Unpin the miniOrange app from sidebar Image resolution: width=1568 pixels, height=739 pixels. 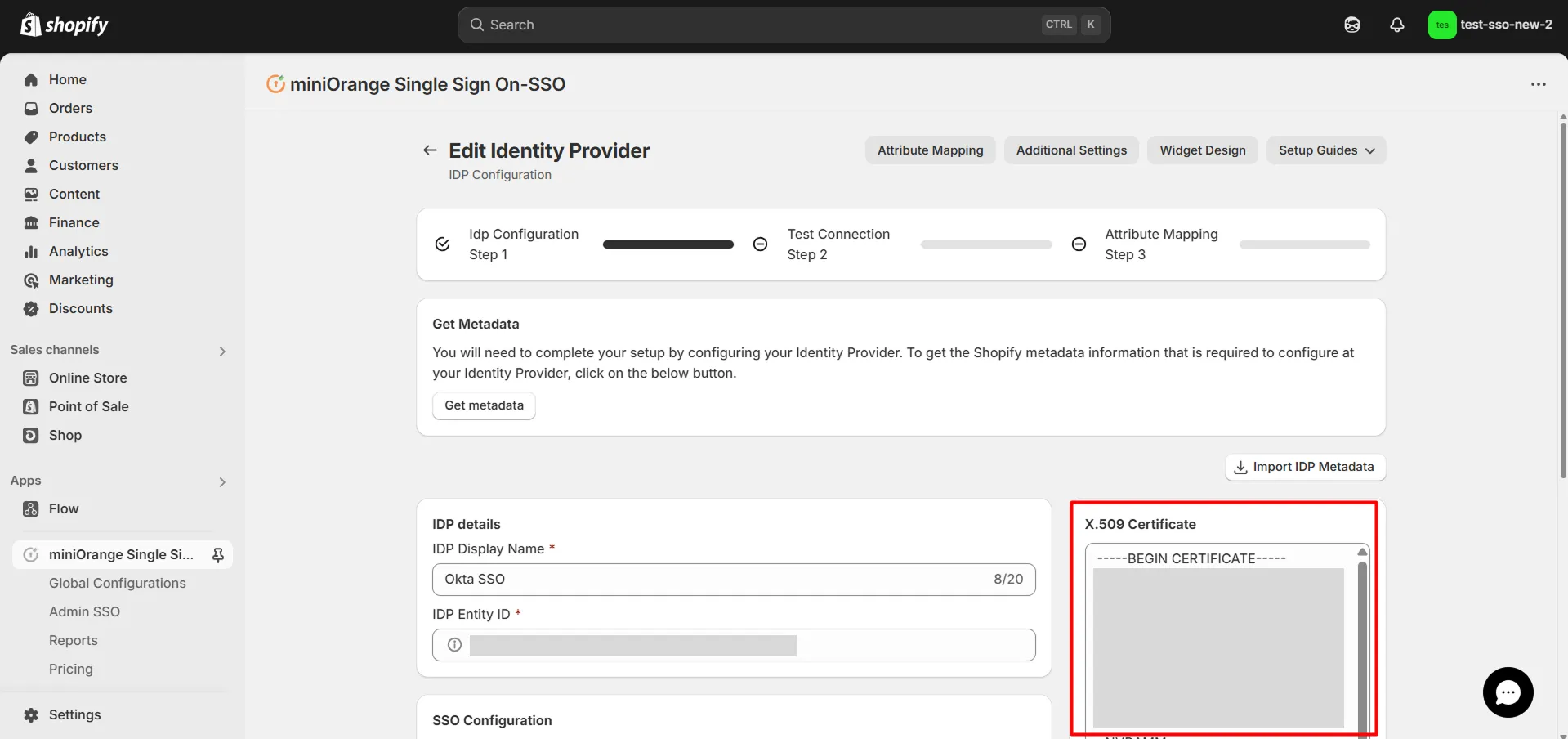pos(218,555)
